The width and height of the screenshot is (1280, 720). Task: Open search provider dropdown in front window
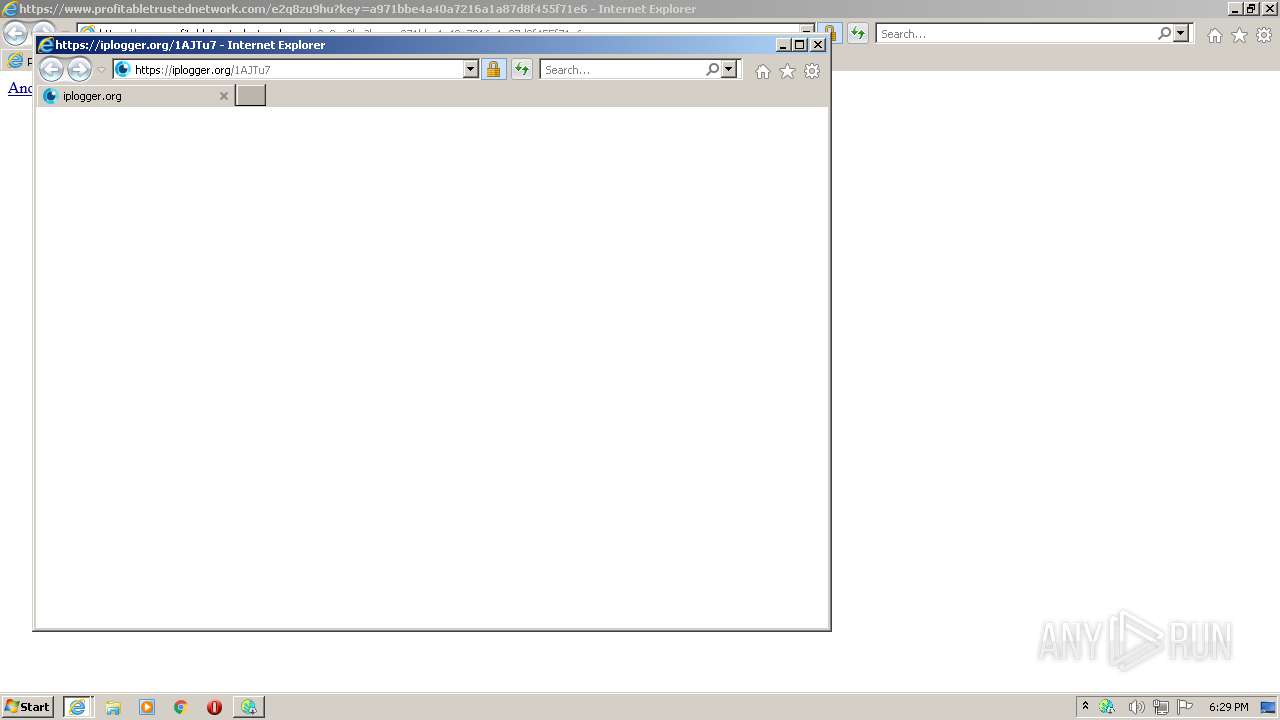(729, 70)
